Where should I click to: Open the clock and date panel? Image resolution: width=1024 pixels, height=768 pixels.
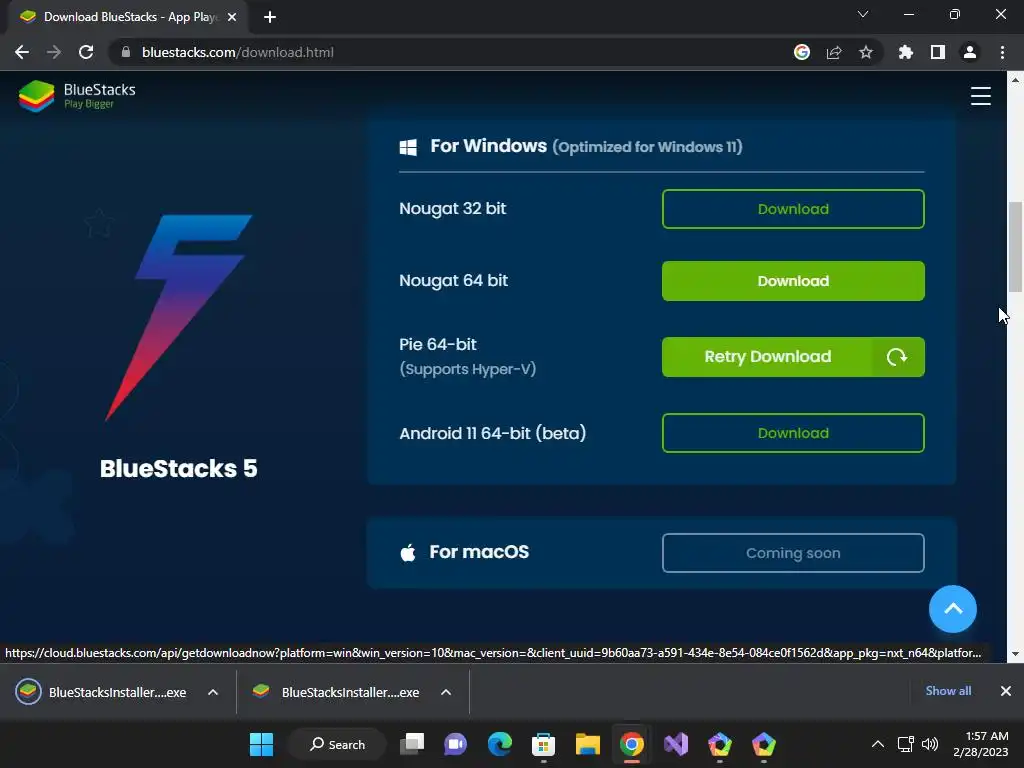coord(981,744)
